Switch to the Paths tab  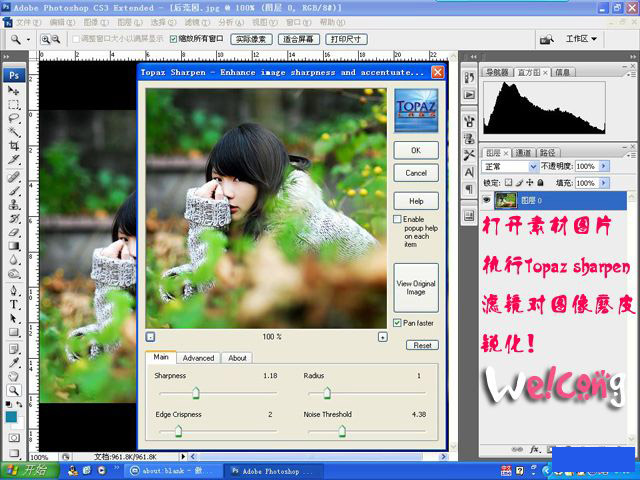click(547, 153)
